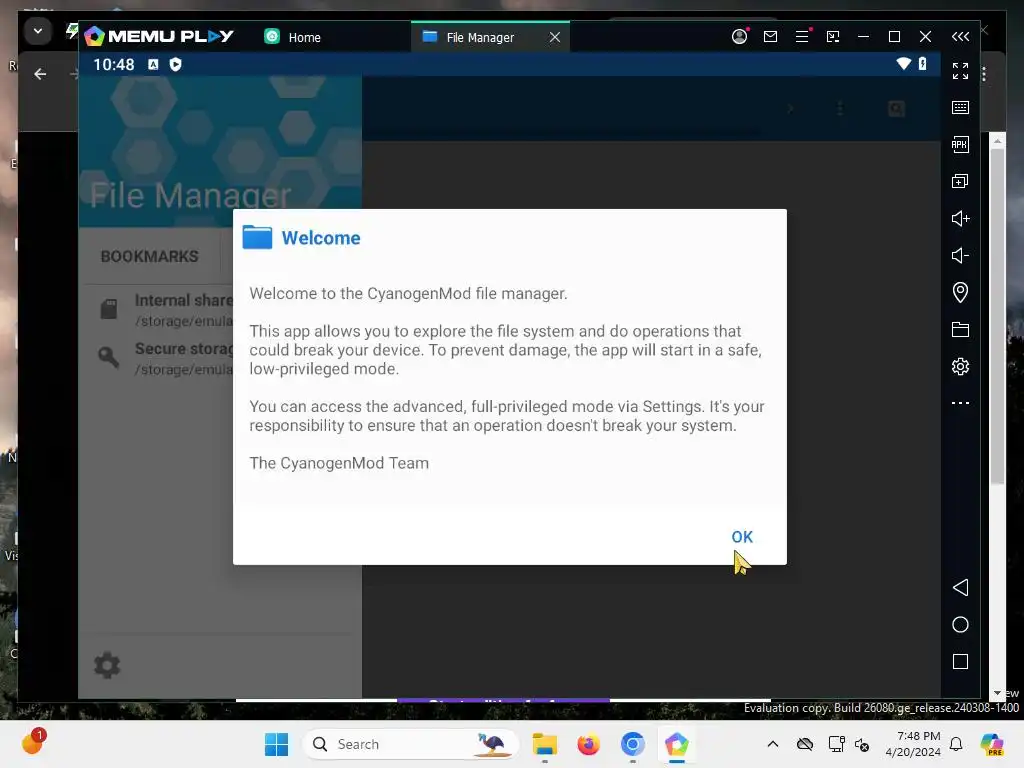Image resolution: width=1024 pixels, height=768 pixels.
Task: Open the three-dot menu of the background window
Action: click(984, 74)
